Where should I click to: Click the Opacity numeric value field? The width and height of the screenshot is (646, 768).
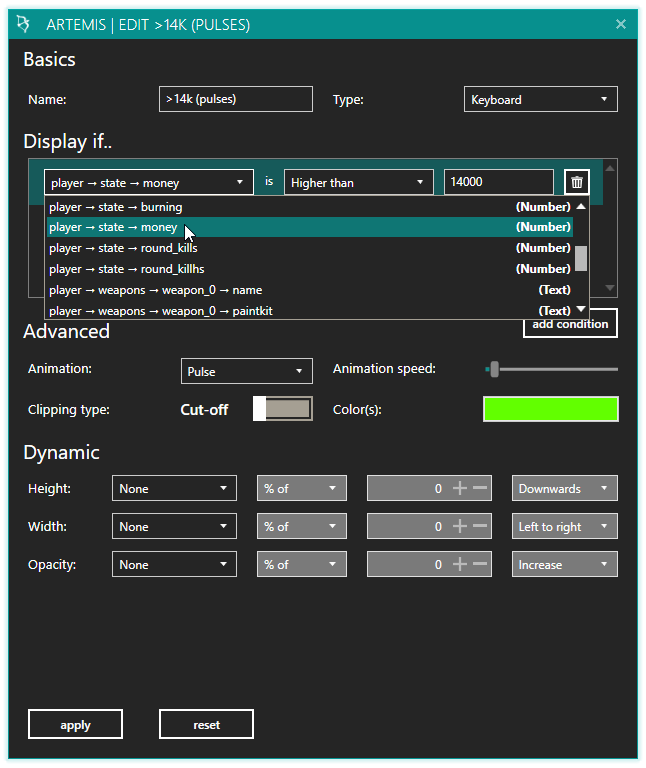click(x=429, y=564)
